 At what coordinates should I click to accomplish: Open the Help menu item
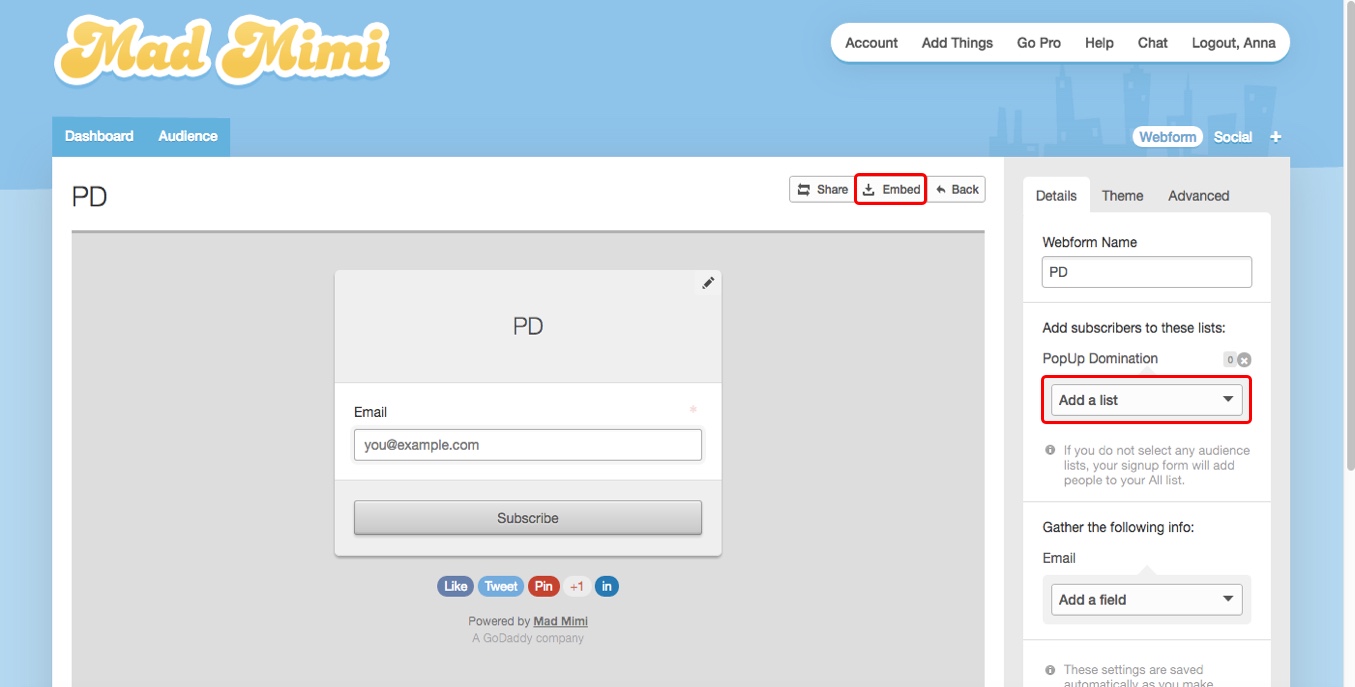(1099, 43)
